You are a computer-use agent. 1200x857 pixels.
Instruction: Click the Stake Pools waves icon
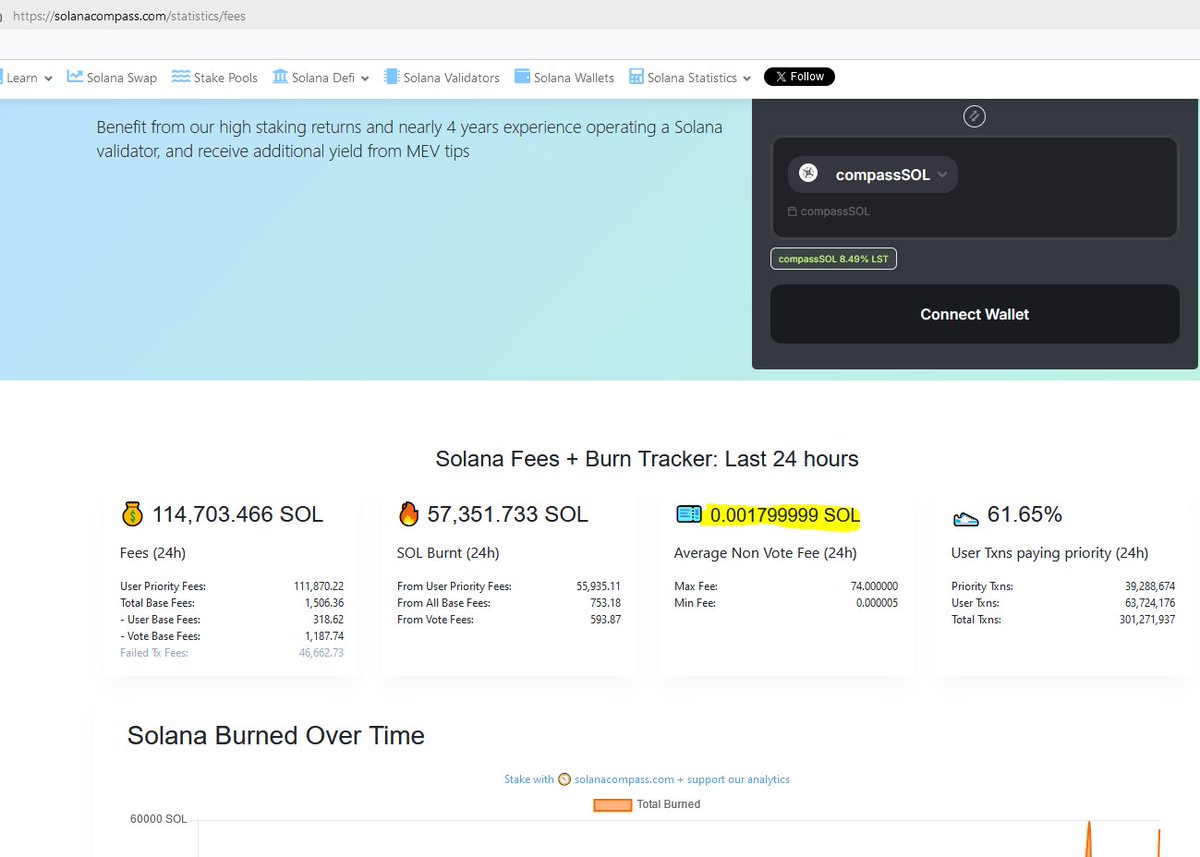(181, 77)
